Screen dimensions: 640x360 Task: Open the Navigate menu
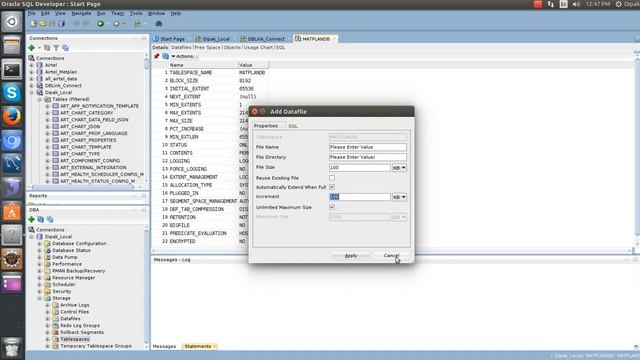tap(81, 13)
